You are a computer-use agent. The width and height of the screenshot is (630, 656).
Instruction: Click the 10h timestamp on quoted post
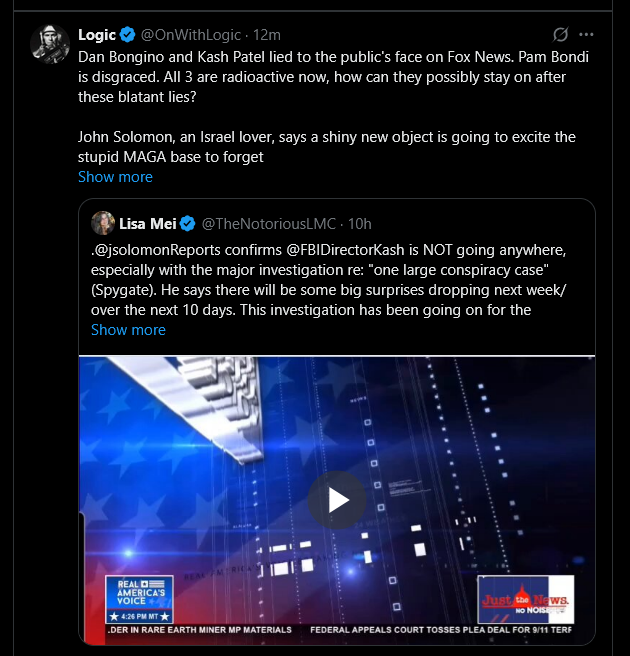(360, 224)
